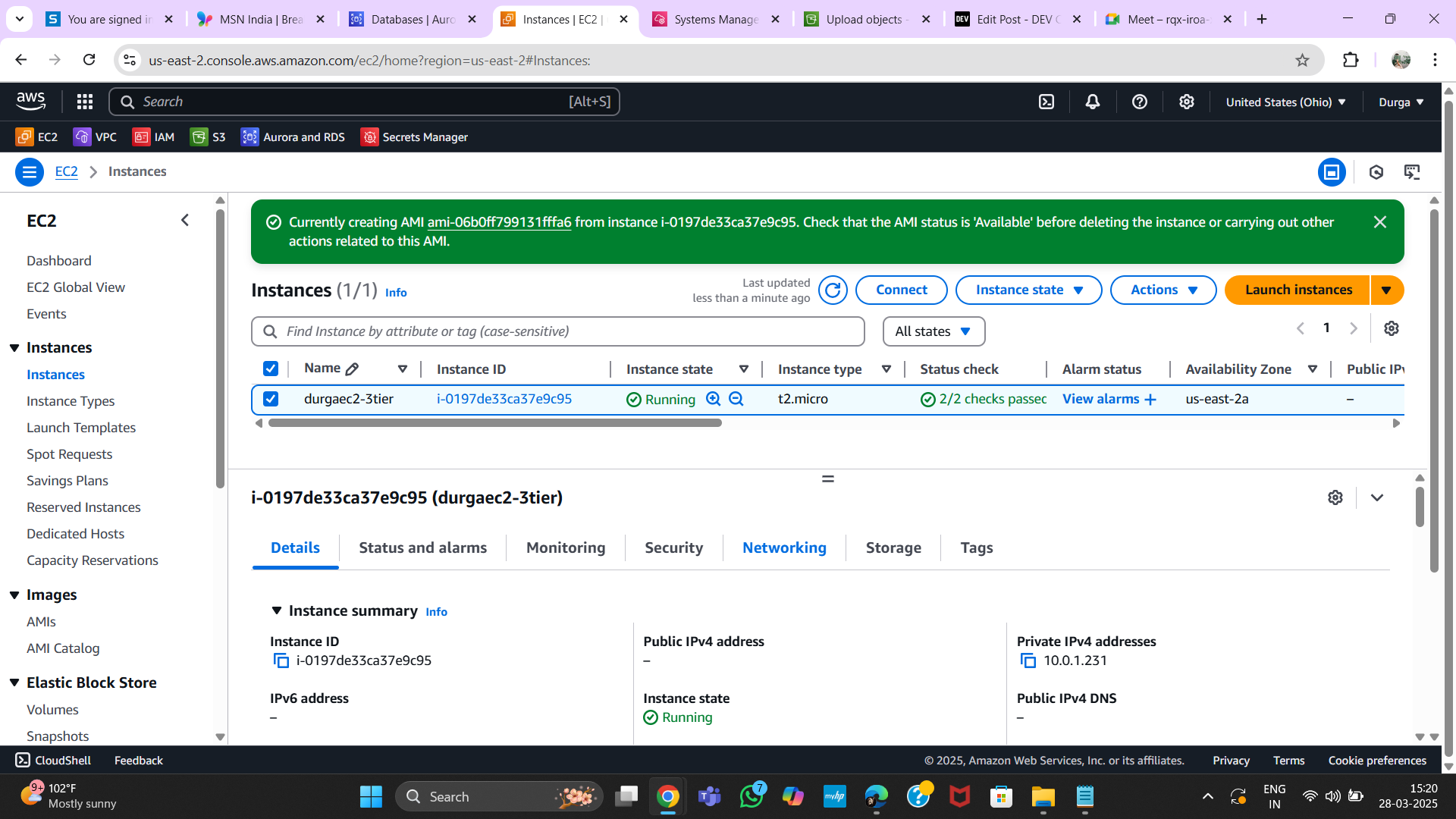Open instance ID link i-0197de33ca37e9c95 in table

click(x=504, y=399)
